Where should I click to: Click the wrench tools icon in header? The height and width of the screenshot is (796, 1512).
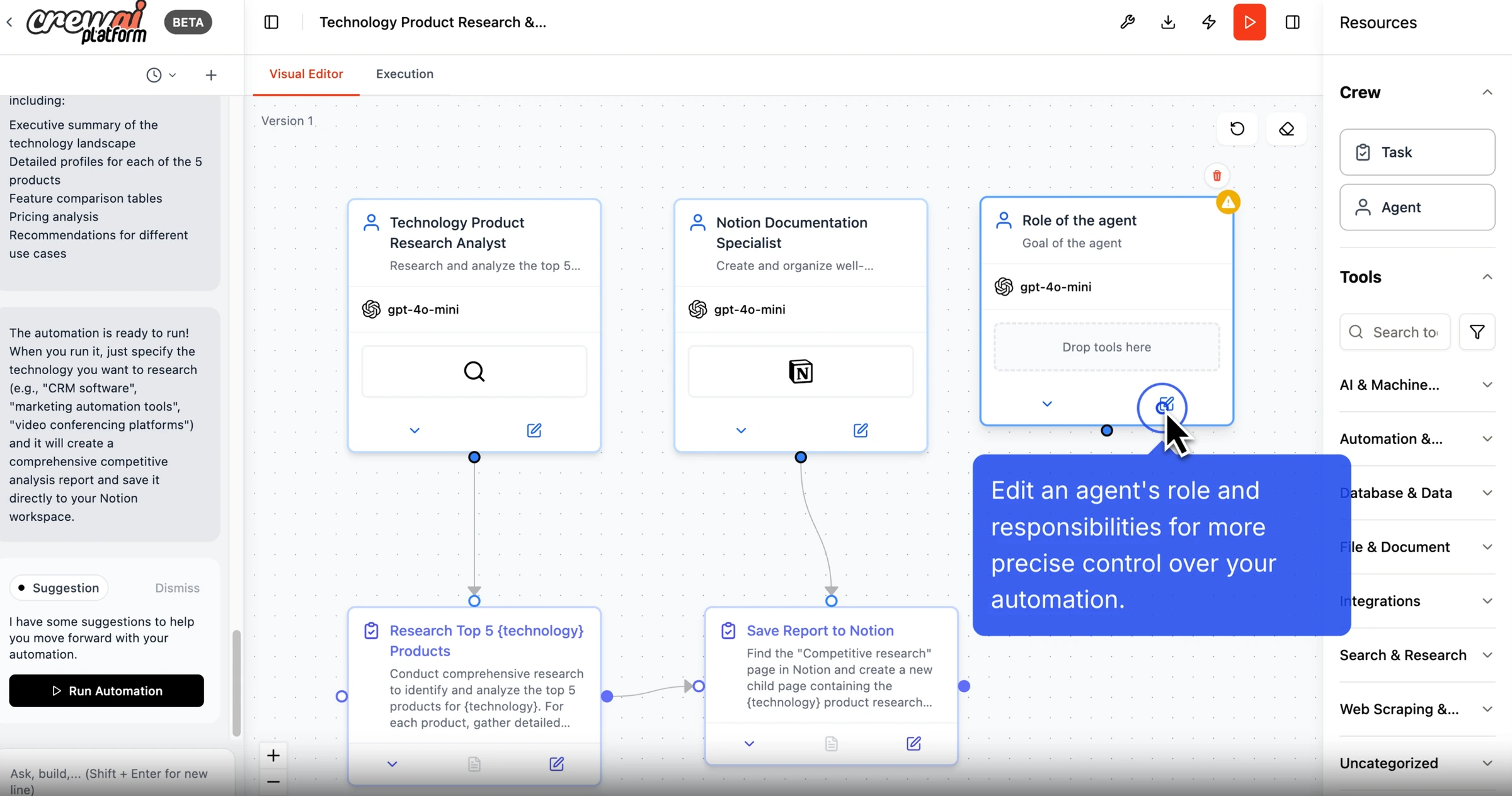(x=1127, y=22)
